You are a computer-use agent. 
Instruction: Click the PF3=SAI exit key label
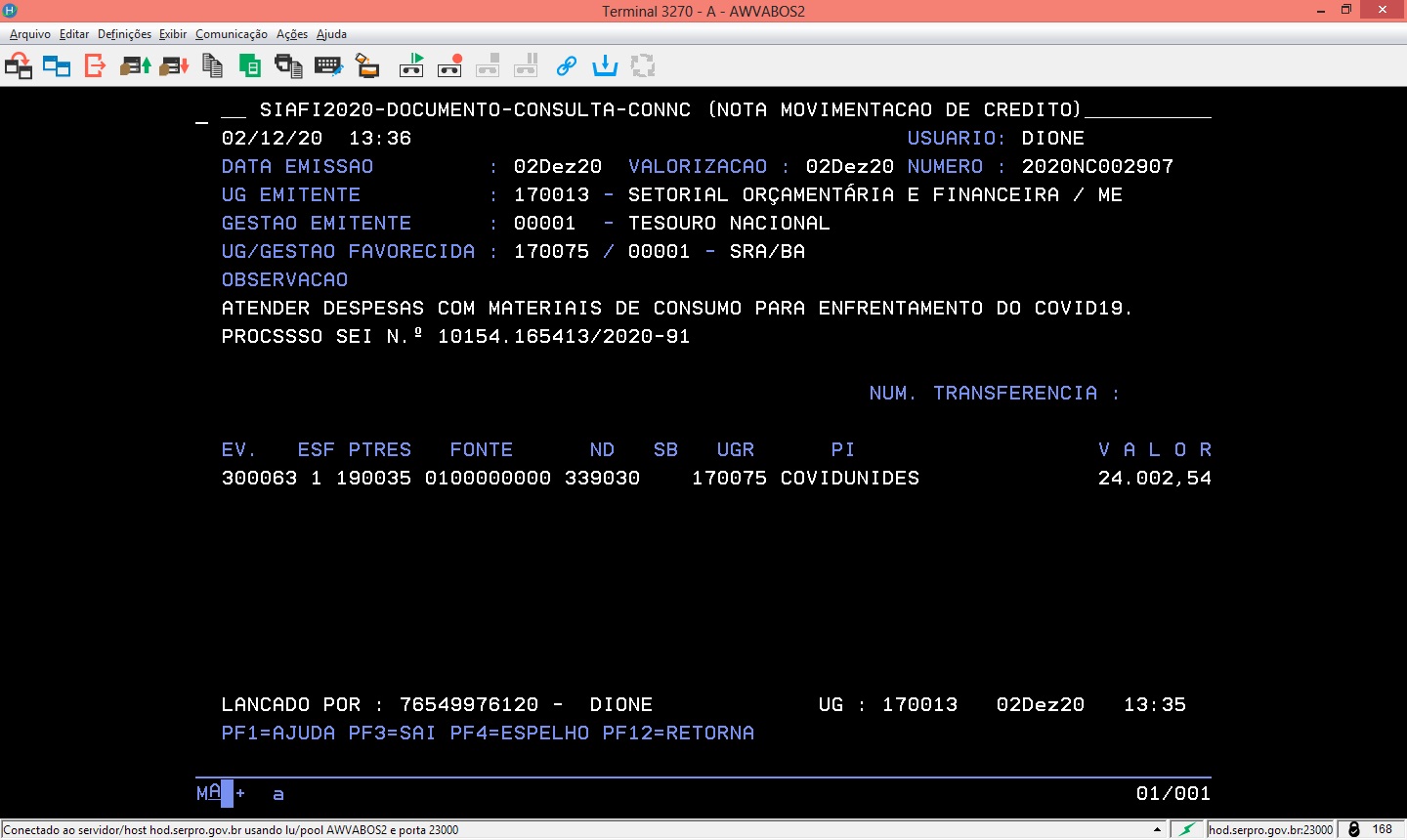point(393,733)
